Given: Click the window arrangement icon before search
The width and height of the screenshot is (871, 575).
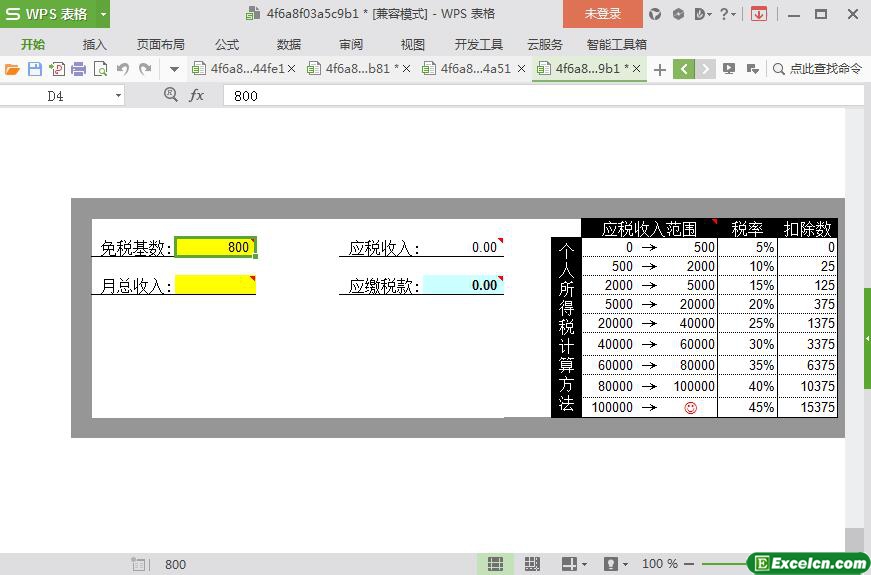Looking at the screenshot, I should point(753,69).
